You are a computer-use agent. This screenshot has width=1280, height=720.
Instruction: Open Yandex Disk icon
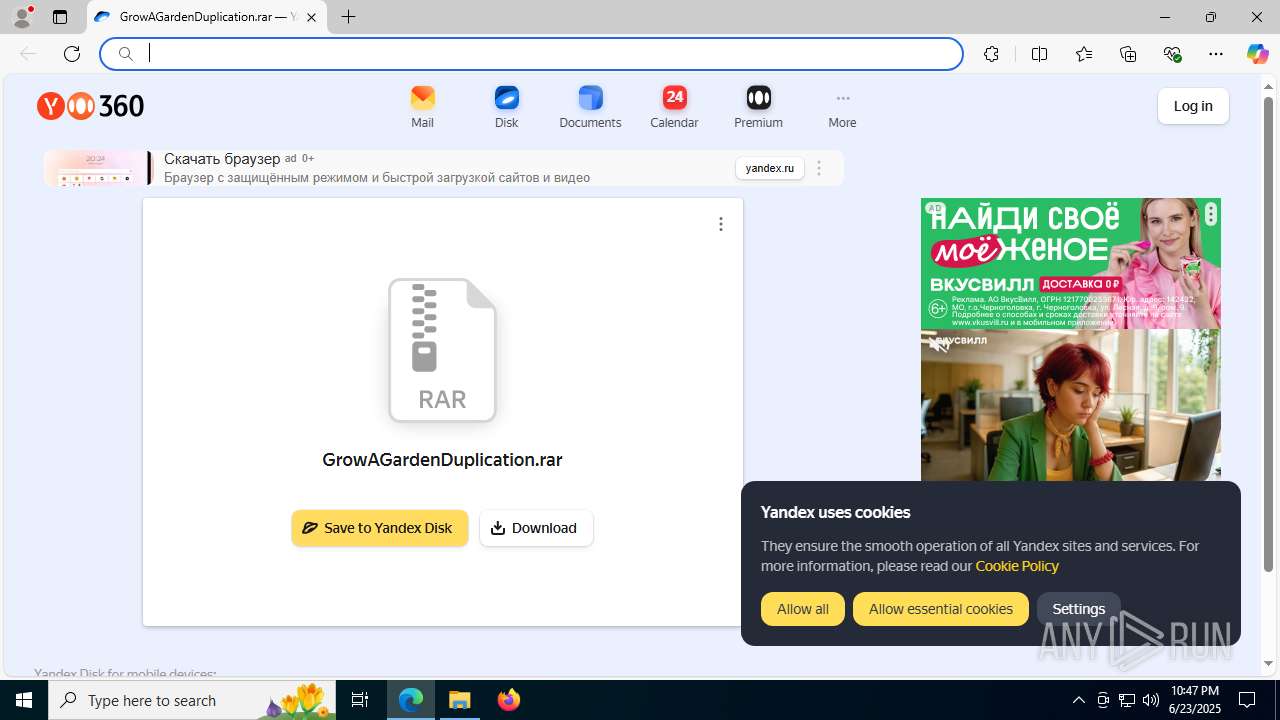coord(506,98)
